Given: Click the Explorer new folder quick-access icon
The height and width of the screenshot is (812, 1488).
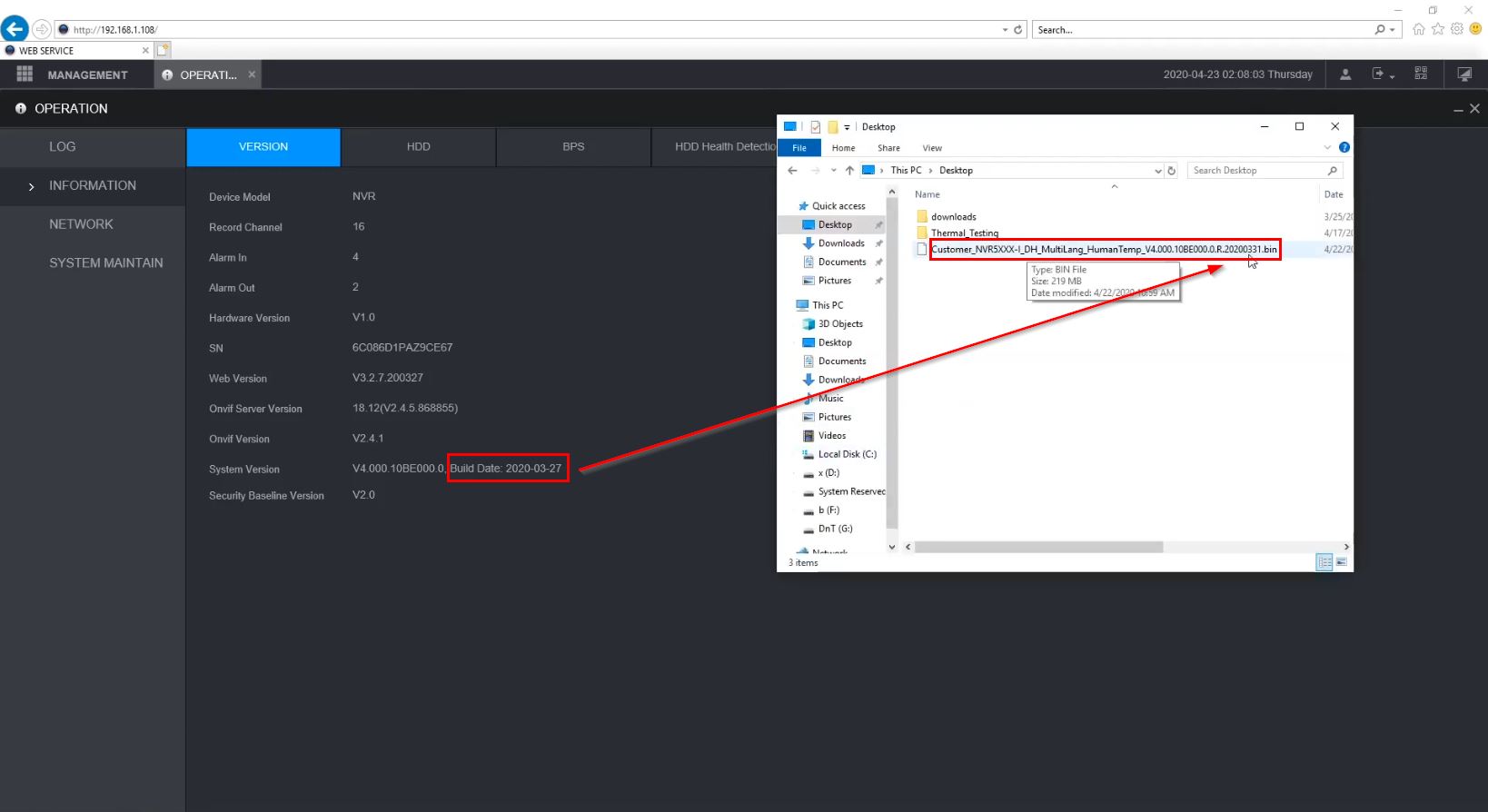Looking at the screenshot, I should coord(832,127).
